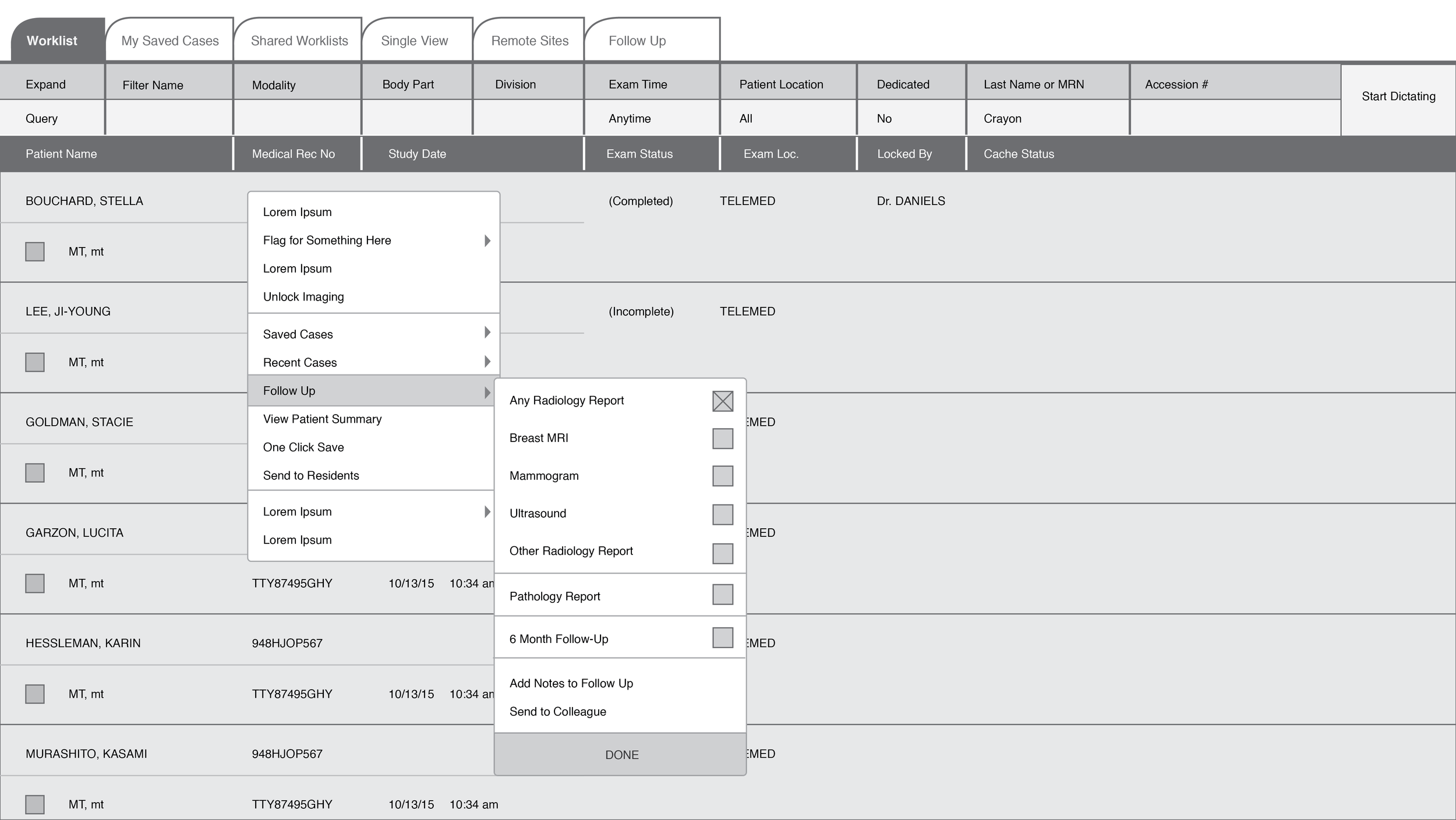
Task: Open the Body Part filter field
Action: click(x=417, y=118)
